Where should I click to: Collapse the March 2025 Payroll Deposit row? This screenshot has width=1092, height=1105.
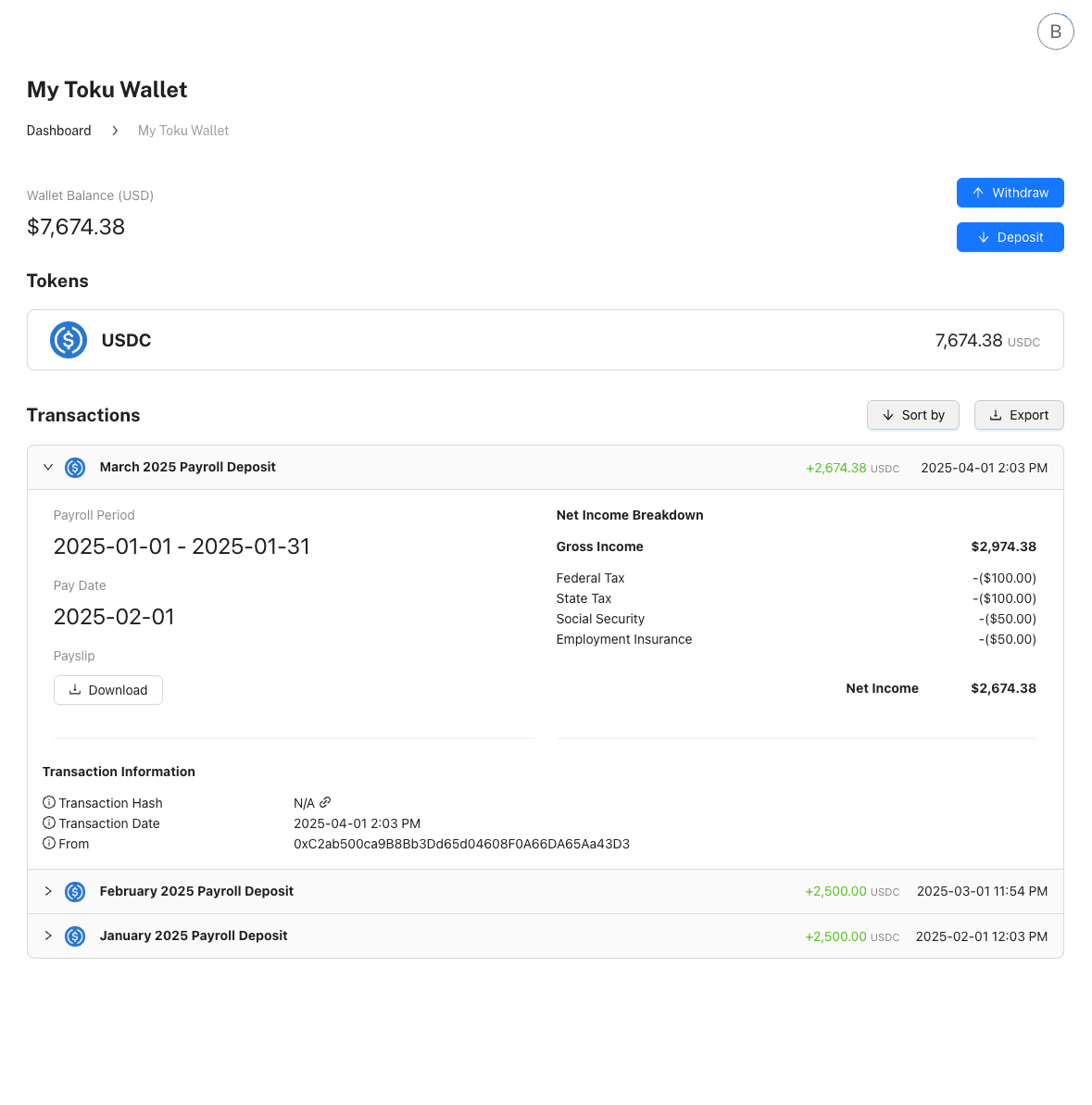[x=48, y=468]
